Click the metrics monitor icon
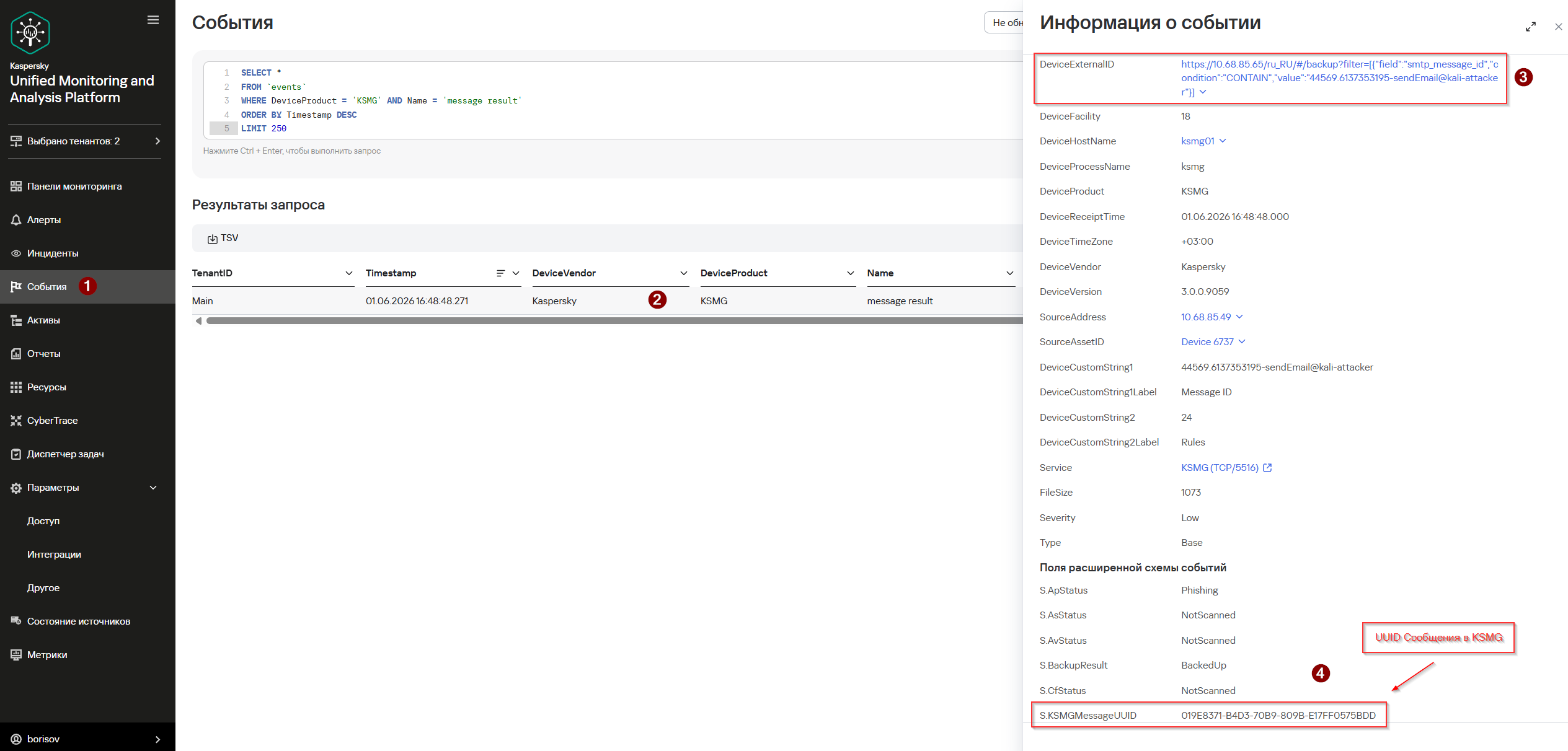Viewport: 1568px width, 751px height. [16, 655]
